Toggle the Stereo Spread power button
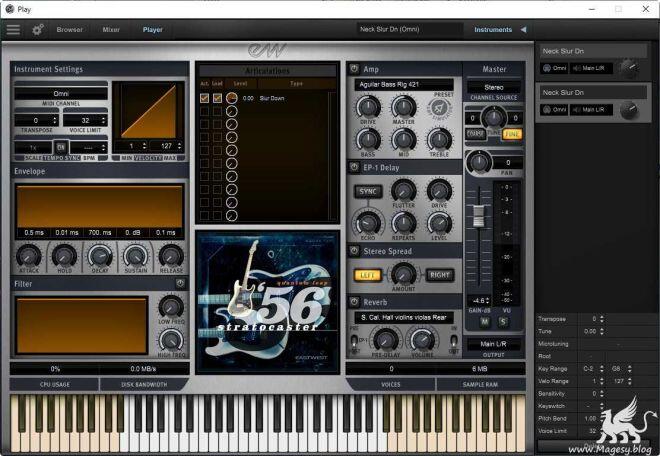 coord(354,251)
